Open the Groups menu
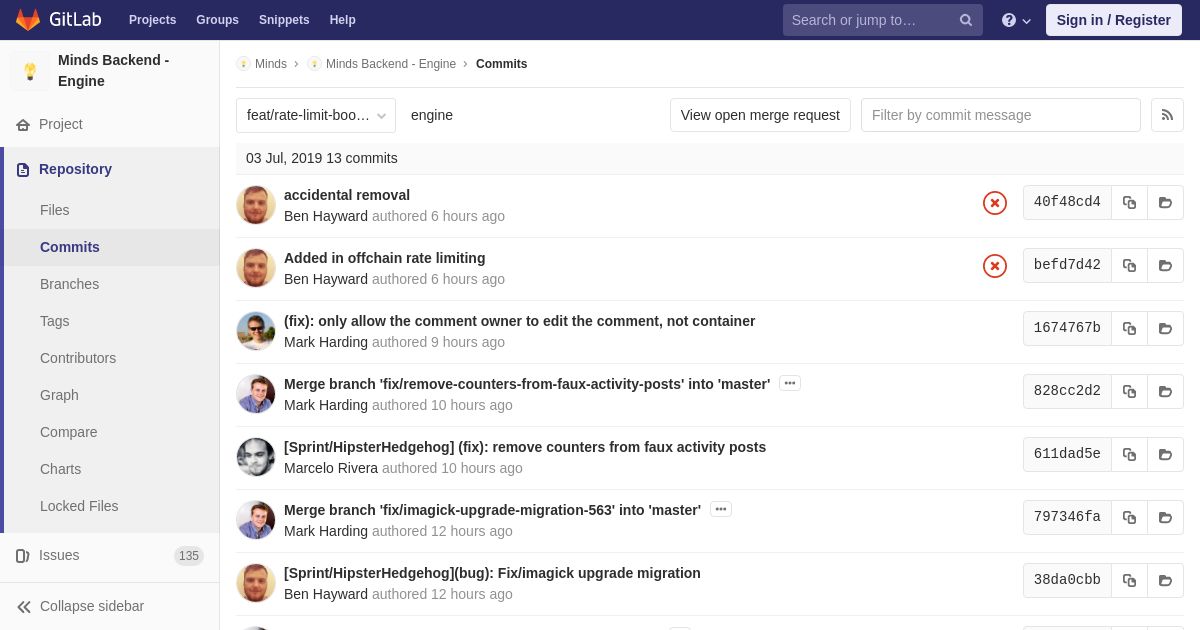The width and height of the screenshot is (1200, 630). (x=217, y=20)
